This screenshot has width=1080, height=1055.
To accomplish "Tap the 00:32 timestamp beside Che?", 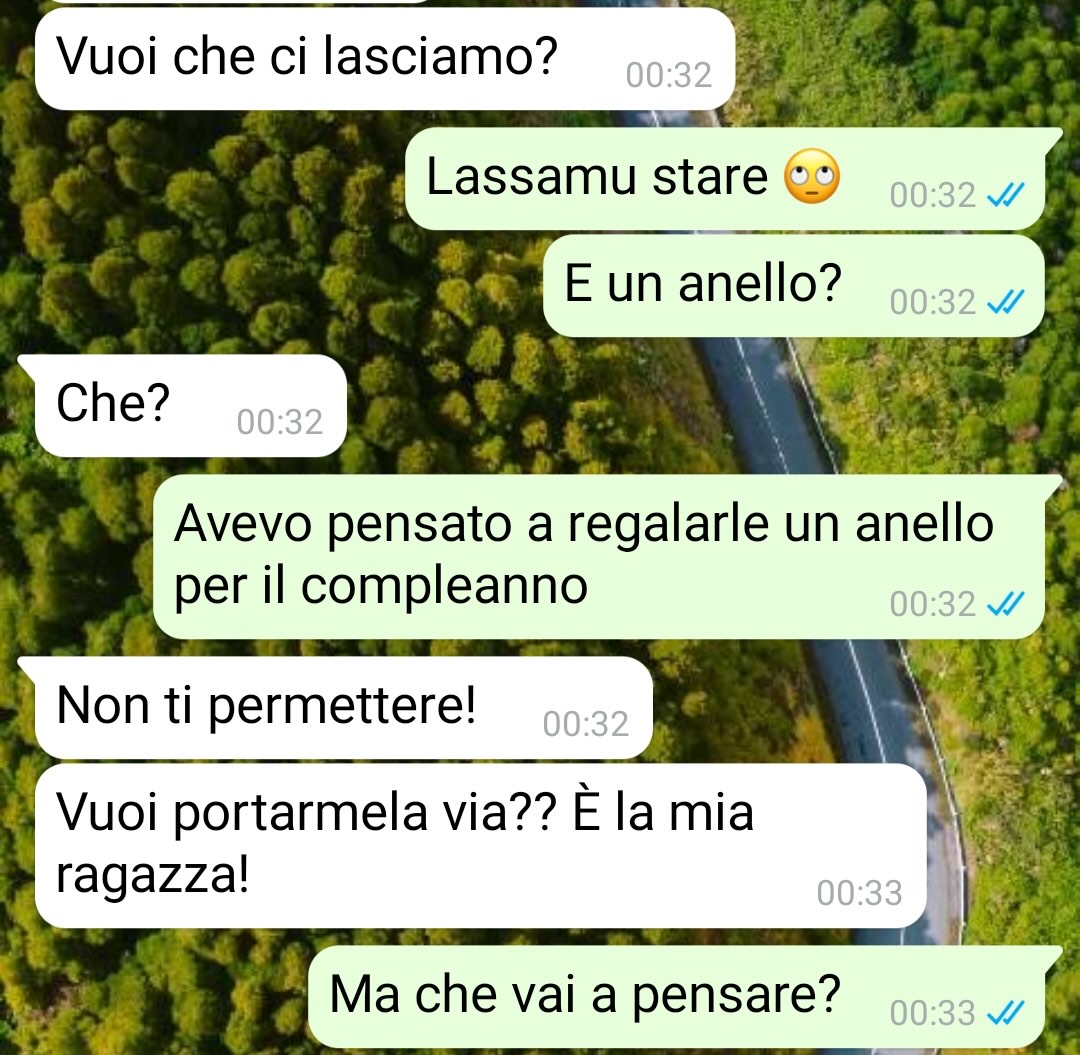I will pyautogui.click(x=280, y=421).
